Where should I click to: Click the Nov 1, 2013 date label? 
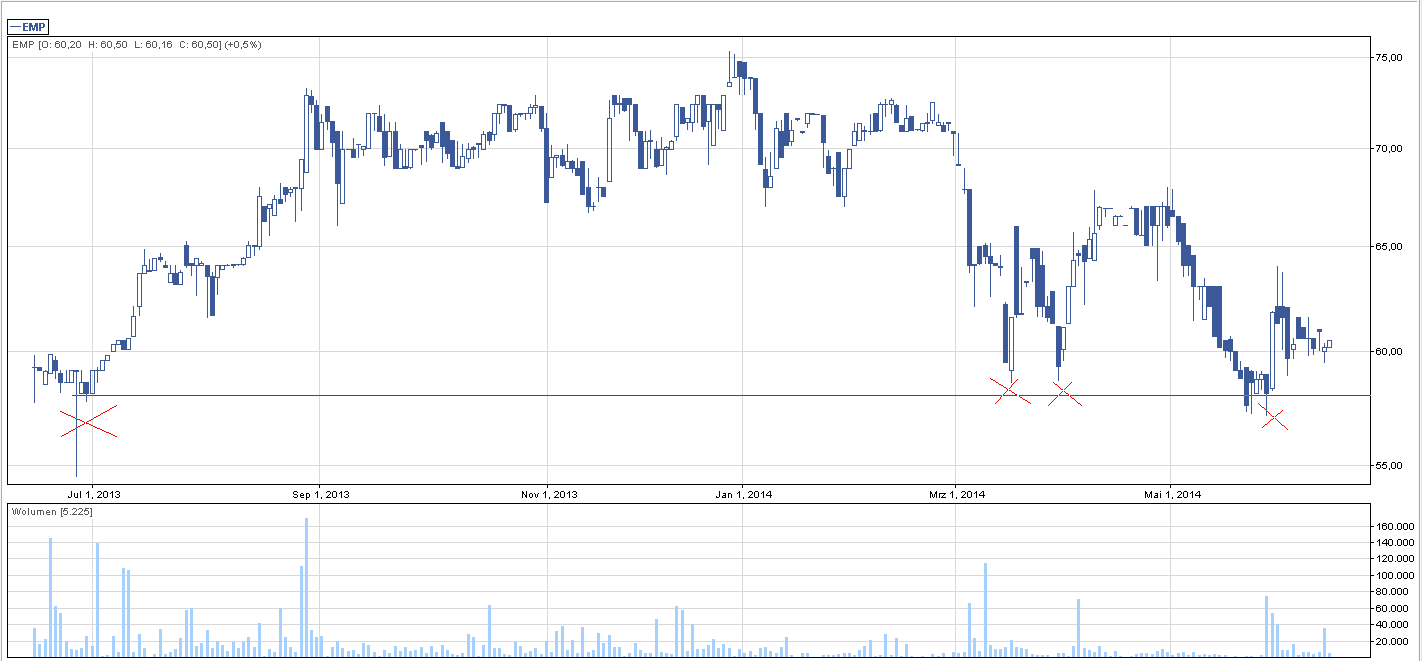tap(547, 494)
